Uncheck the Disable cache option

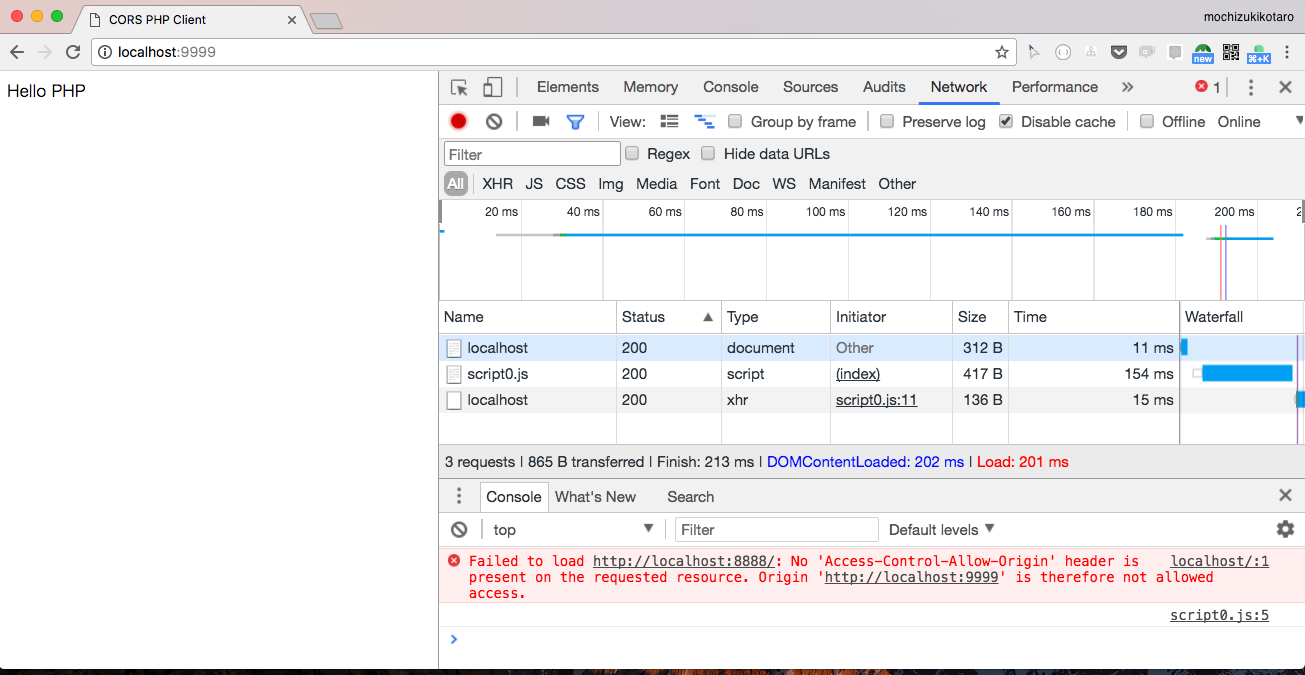click(1005, 121)
